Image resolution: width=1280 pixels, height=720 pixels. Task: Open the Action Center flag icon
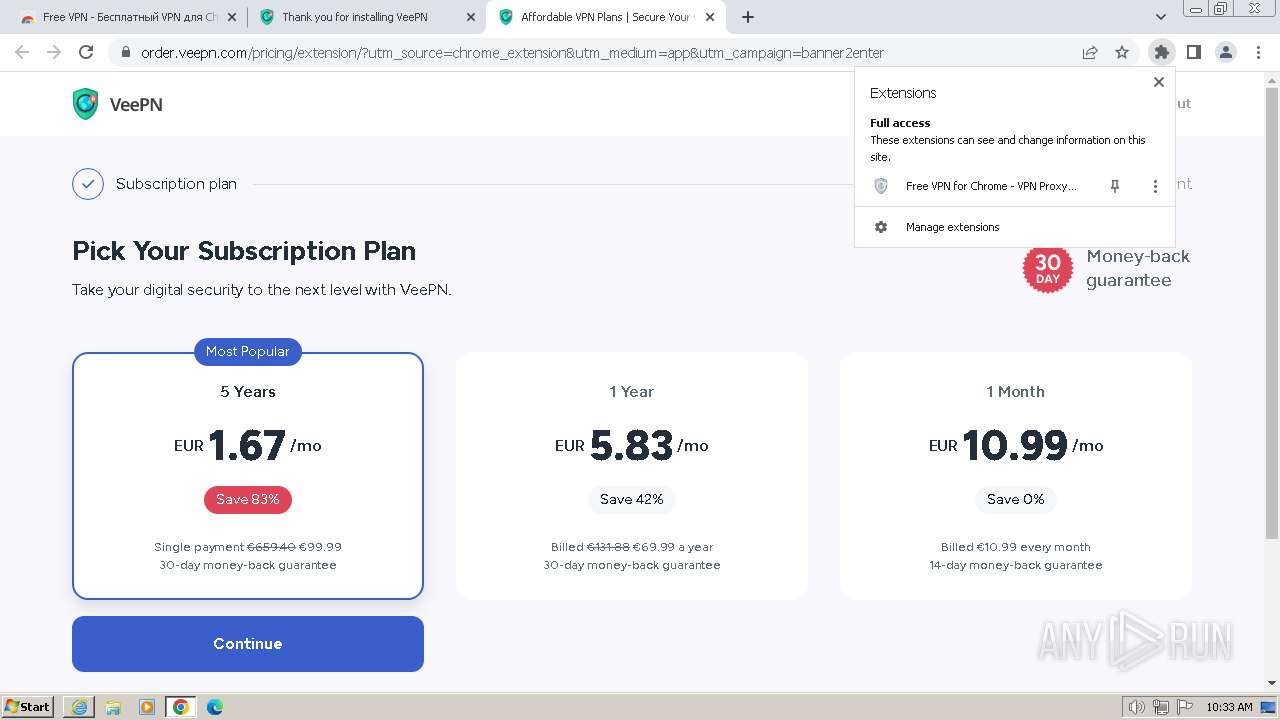[x=1185, y=707]
